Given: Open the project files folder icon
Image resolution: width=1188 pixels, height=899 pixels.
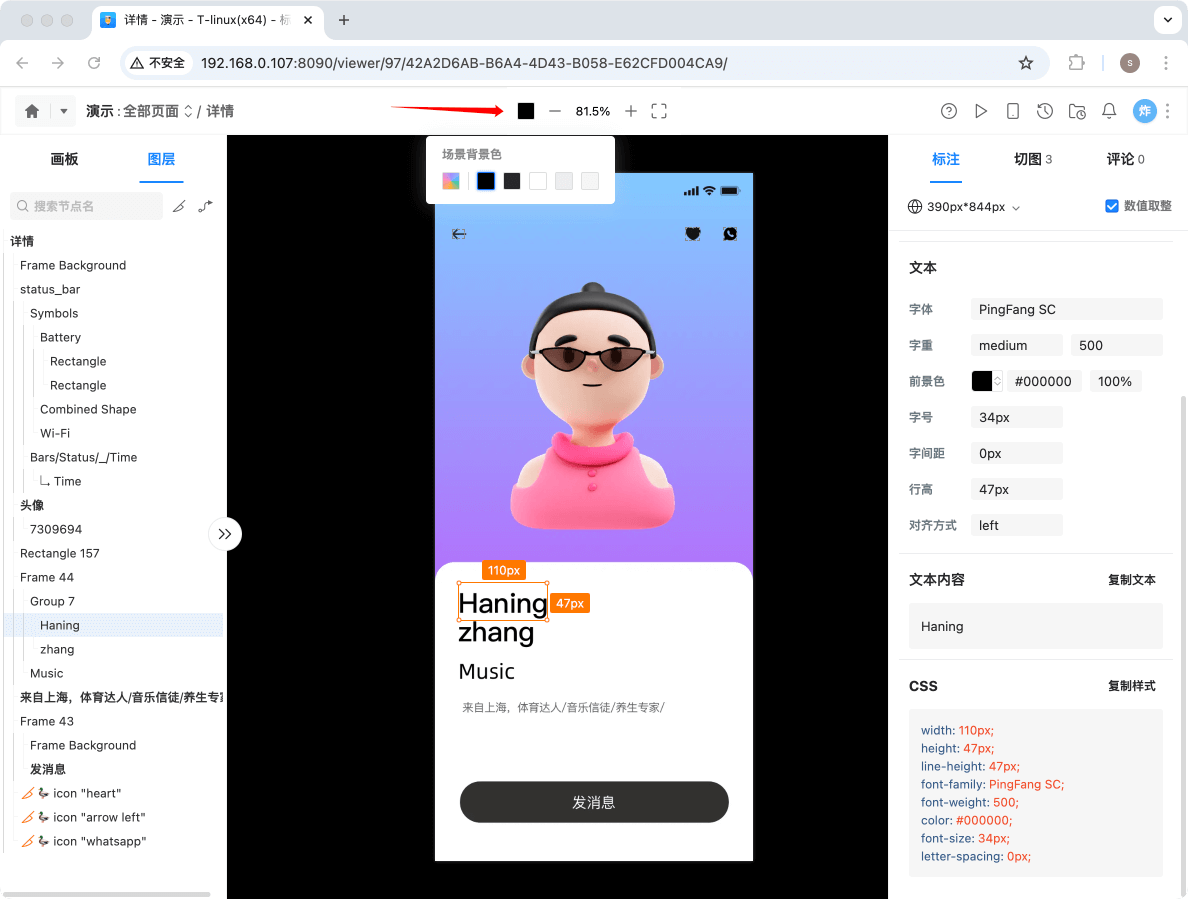Looking at the screenshot, I should (1077, 111).
